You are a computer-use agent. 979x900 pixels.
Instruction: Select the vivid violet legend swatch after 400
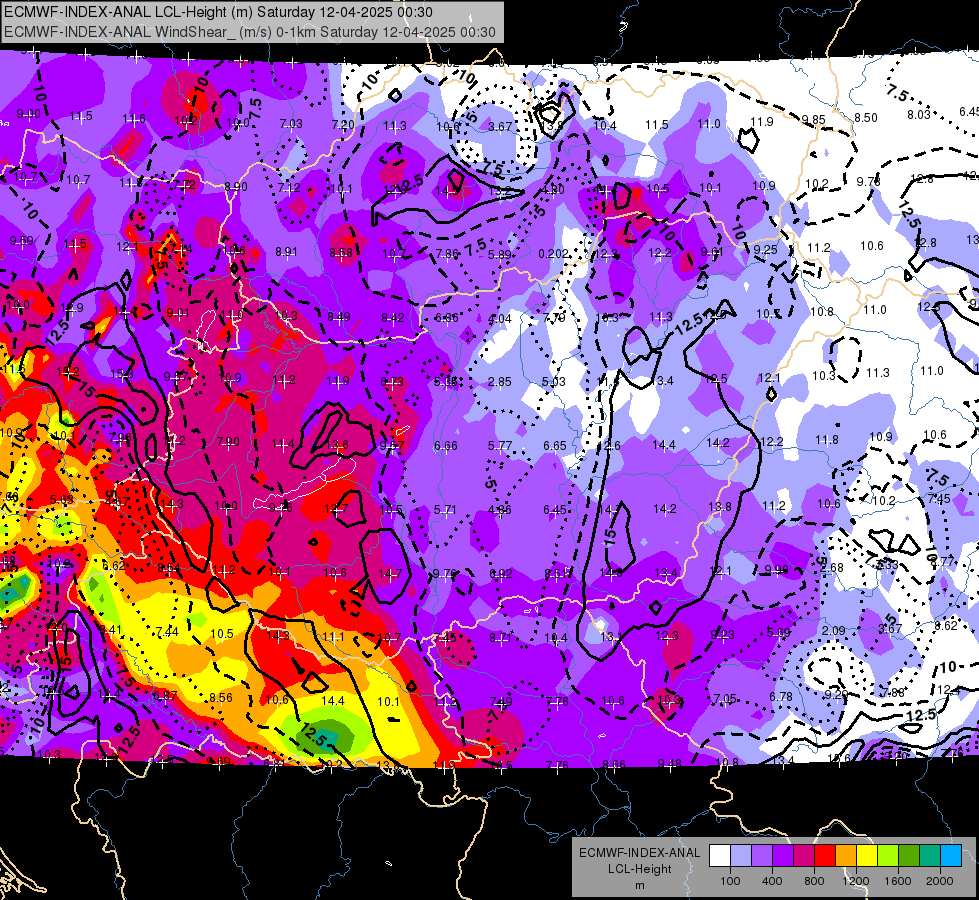coord(783,856)
